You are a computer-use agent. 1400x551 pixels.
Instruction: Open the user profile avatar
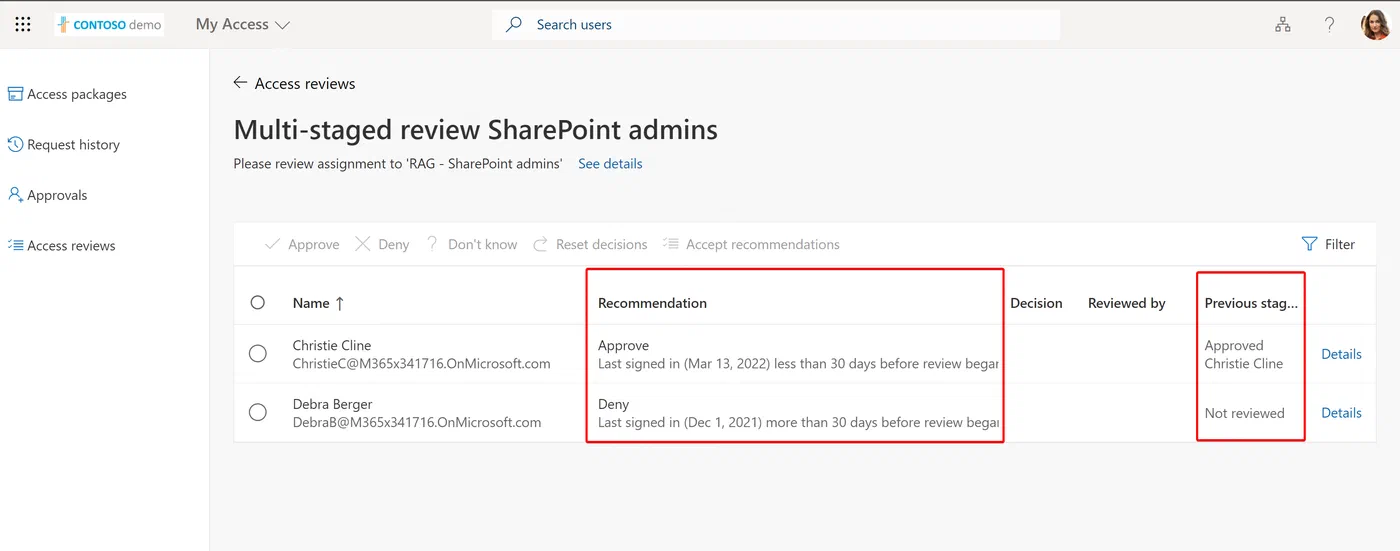pyautogui.click(x=1376, y=24)
